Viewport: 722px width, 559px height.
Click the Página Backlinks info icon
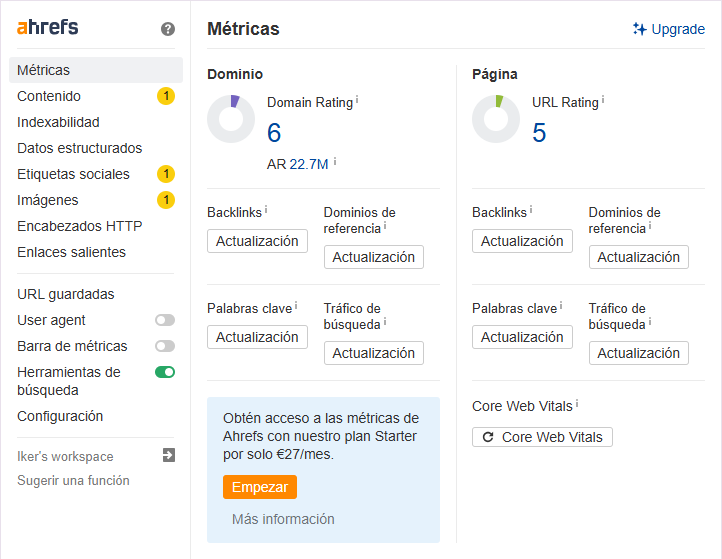530,210
